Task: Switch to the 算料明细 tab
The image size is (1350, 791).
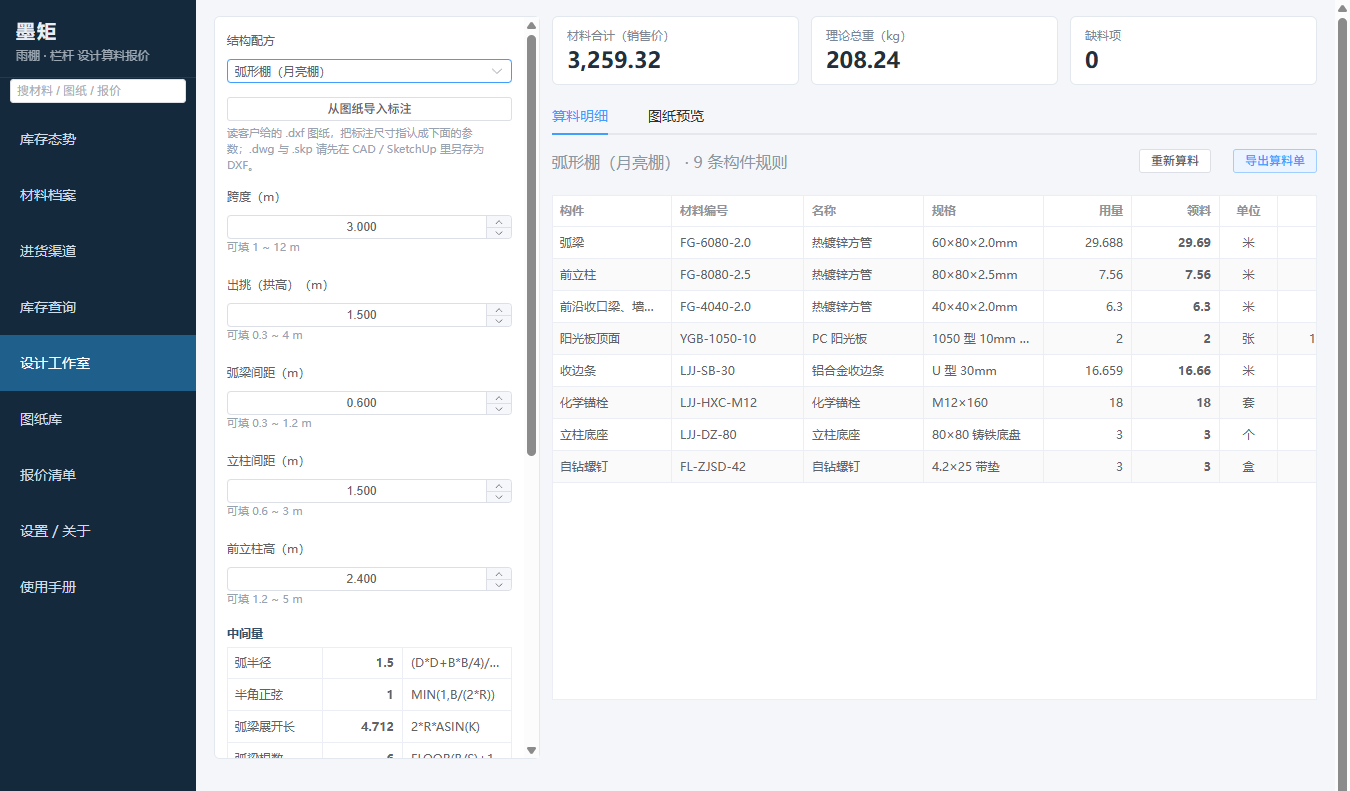Action: click(x=580, y=116)
